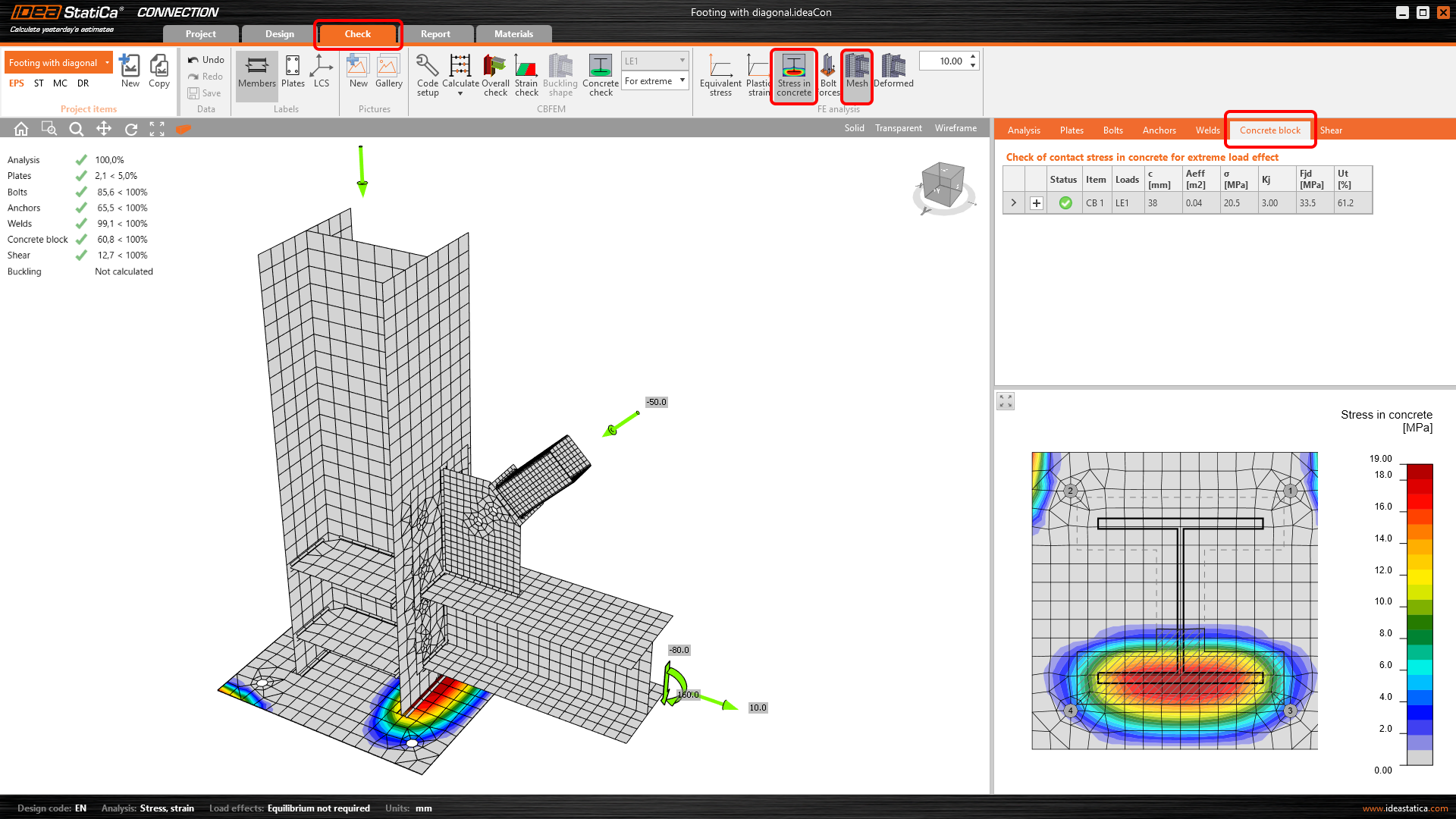Open the Anchors results tab
This screenshot has width=1456, height=819.
(1159, 130)
